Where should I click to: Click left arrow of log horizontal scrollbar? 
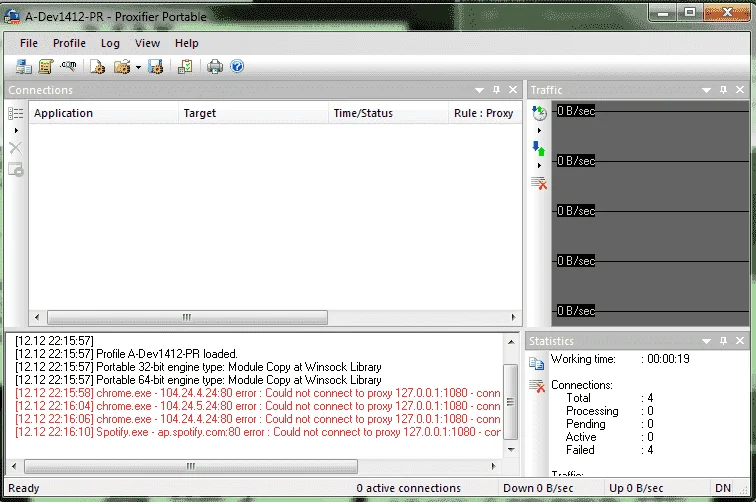click(14, 466)
